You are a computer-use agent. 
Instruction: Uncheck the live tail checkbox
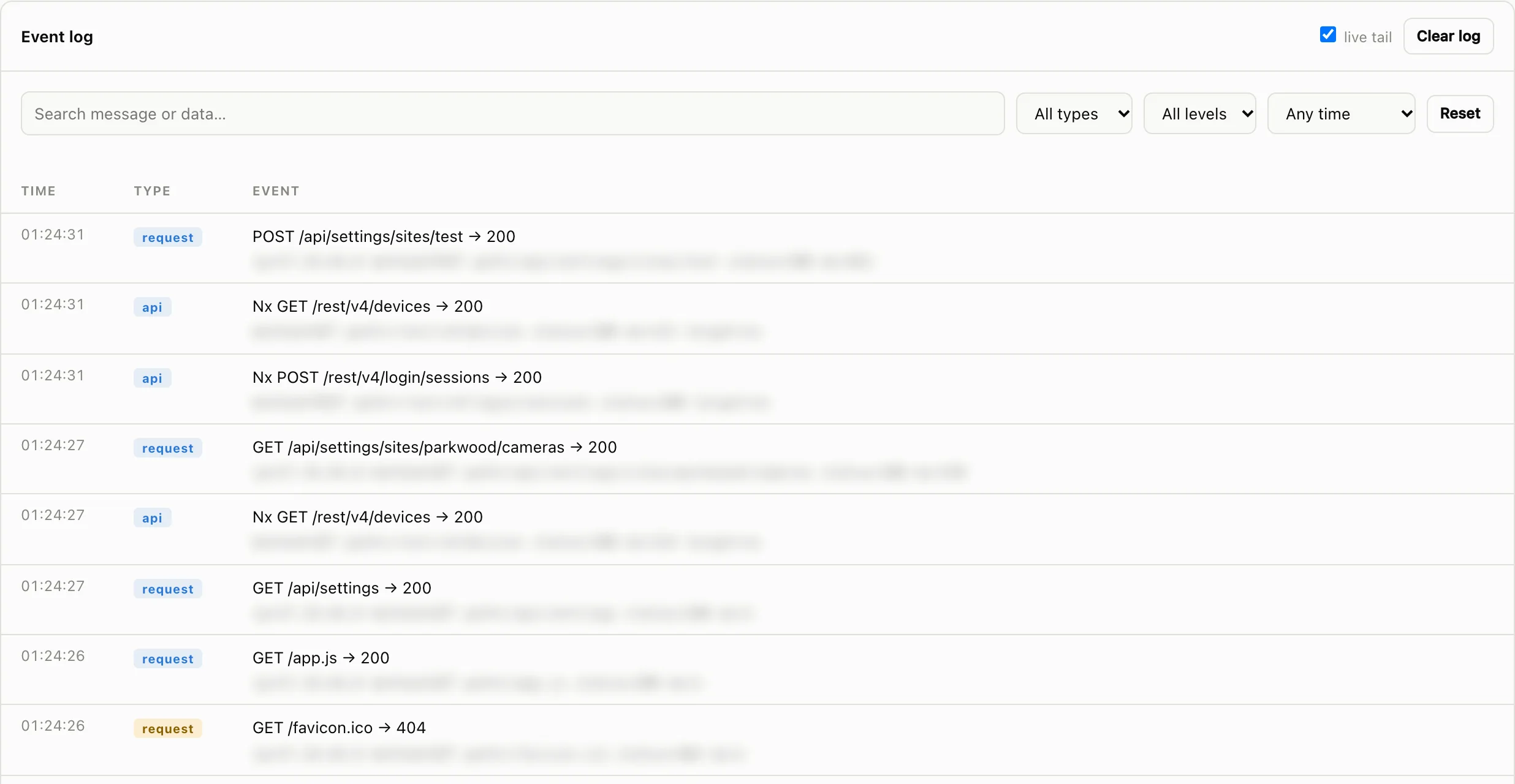1327,35
